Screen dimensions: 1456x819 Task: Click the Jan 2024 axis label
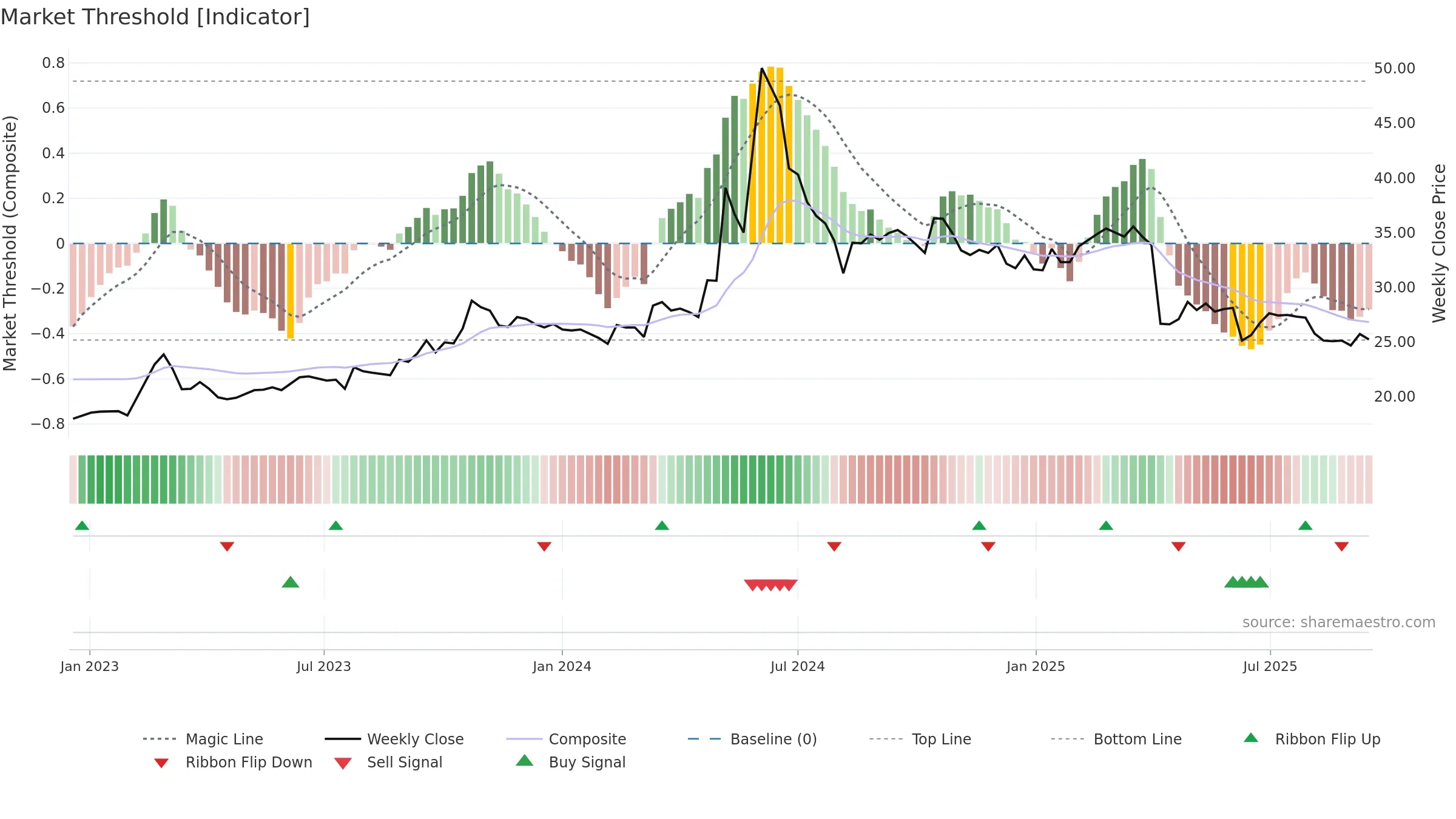click(x=562, y=666)
